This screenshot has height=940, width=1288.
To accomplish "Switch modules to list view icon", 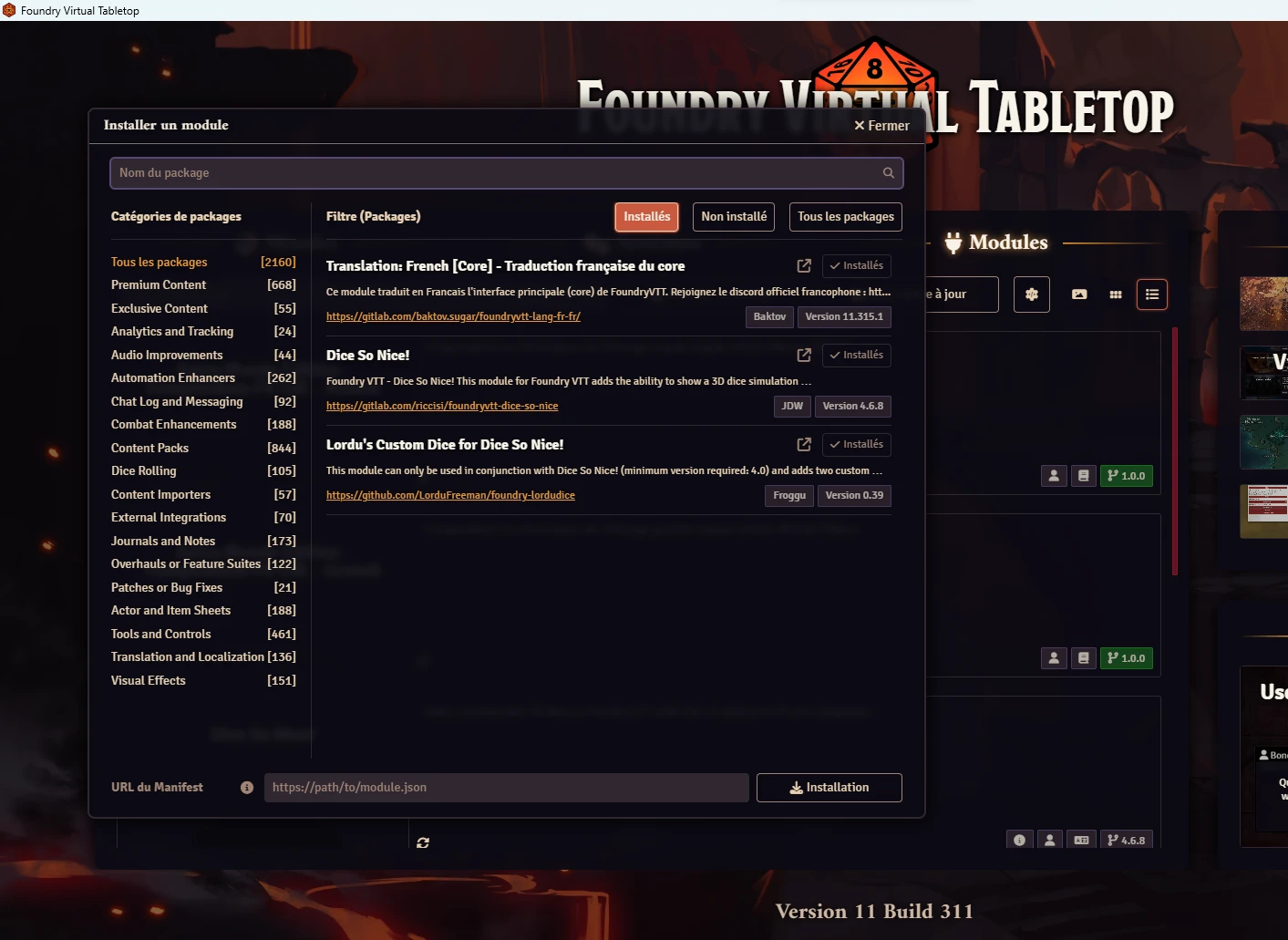I will tap(1152, 294).
